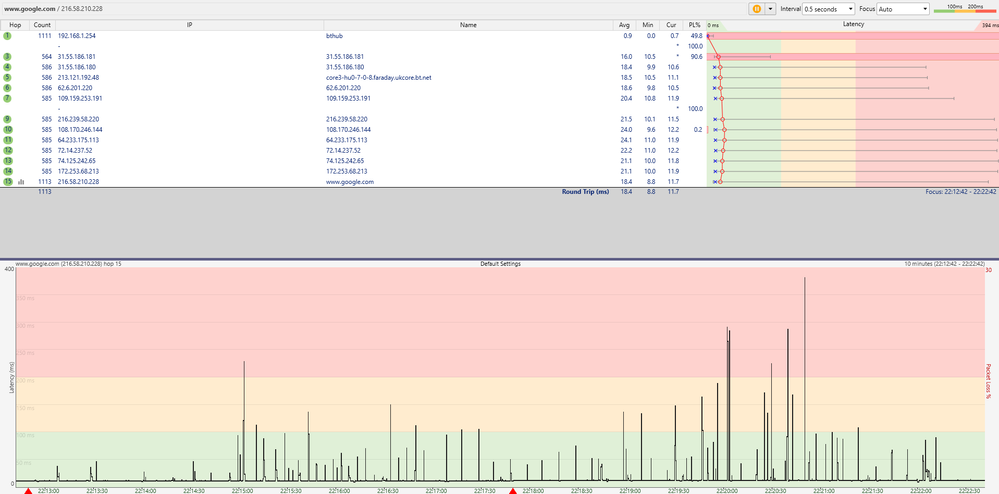Sort by the Count column header

42,22
